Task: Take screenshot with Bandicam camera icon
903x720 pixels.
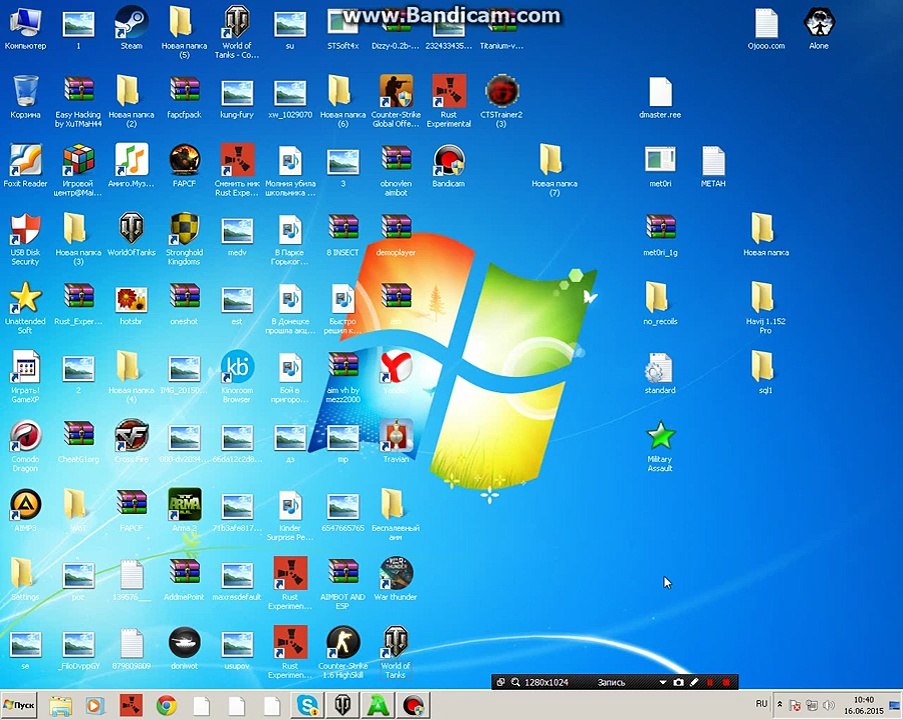Action: pos(679,683)
